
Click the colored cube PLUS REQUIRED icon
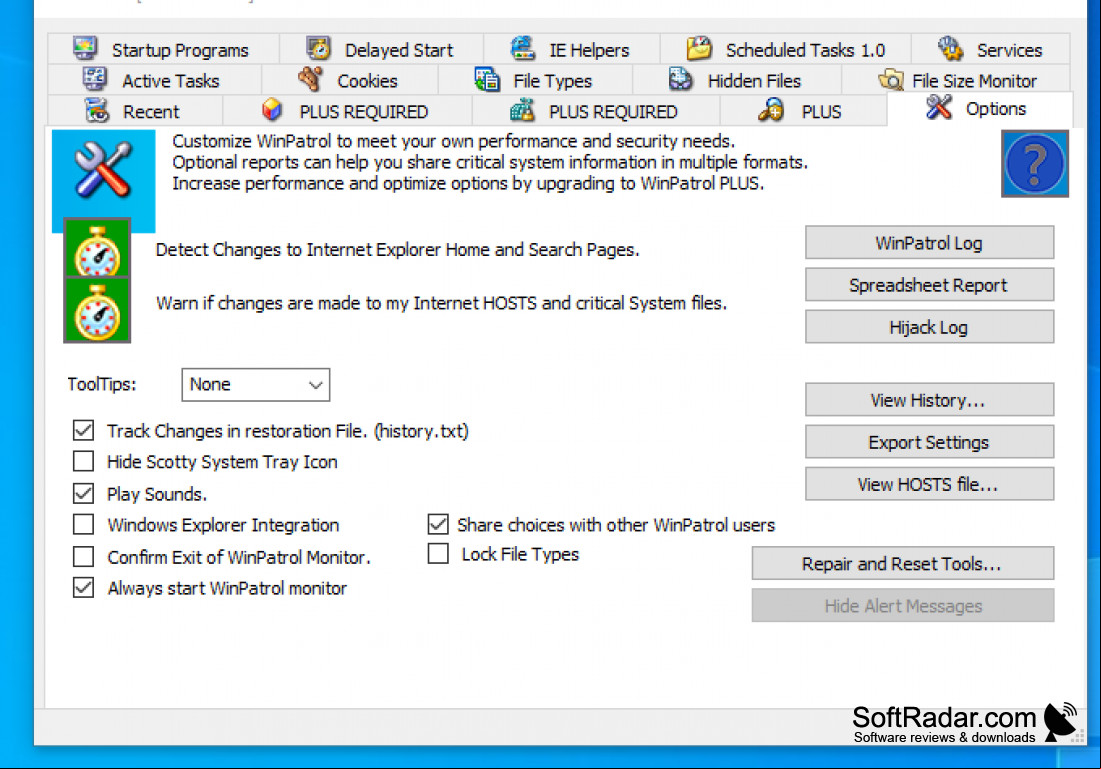point(272,110)
